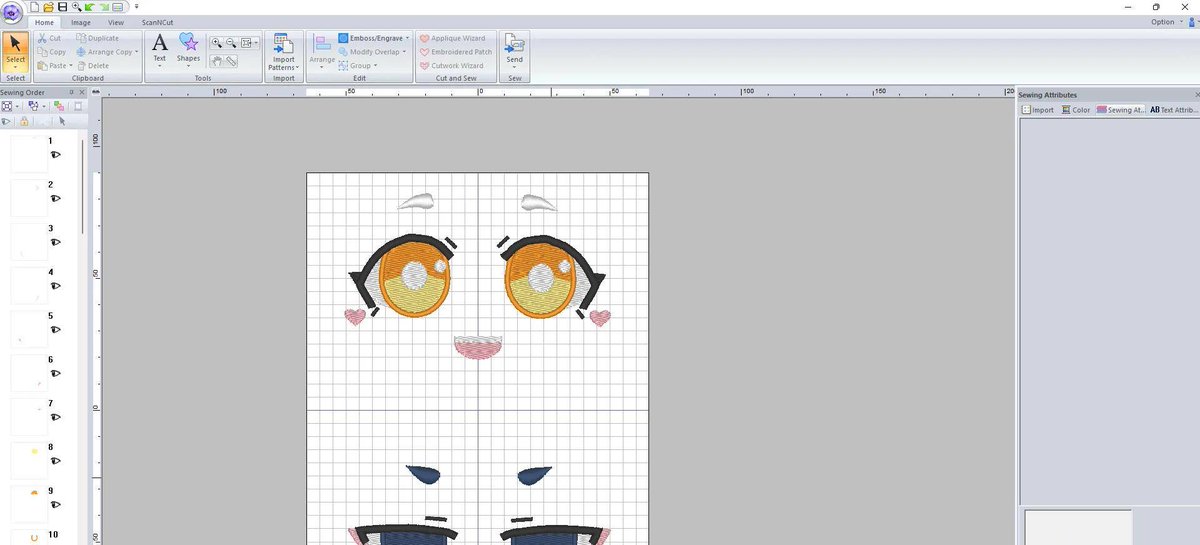Toggle visibility of sewing order item 4
This screenshot has width=1200, height=545.
click(x=56, y=286)
